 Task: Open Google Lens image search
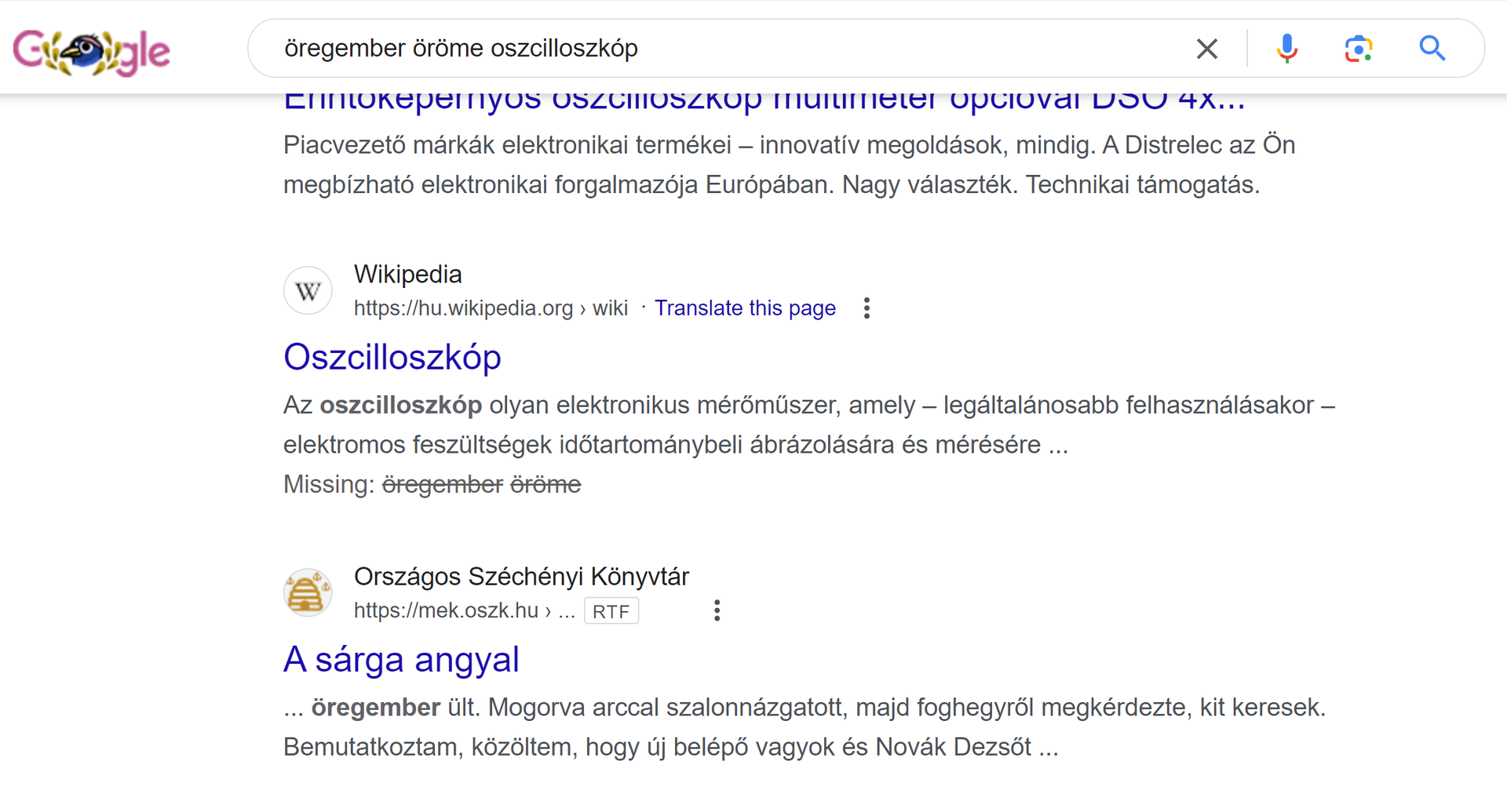[1359, 49]
